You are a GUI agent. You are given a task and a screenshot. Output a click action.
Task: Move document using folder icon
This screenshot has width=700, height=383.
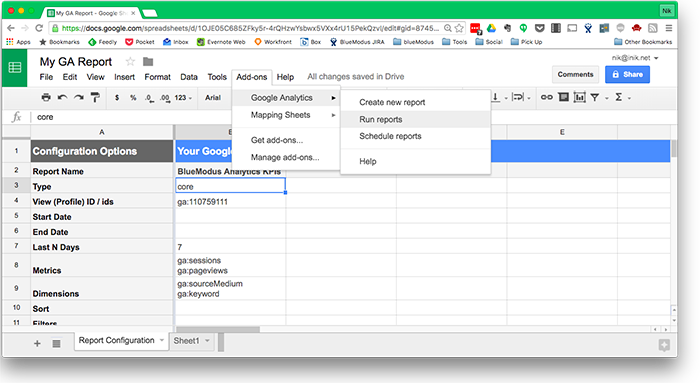tap(148, 61)
